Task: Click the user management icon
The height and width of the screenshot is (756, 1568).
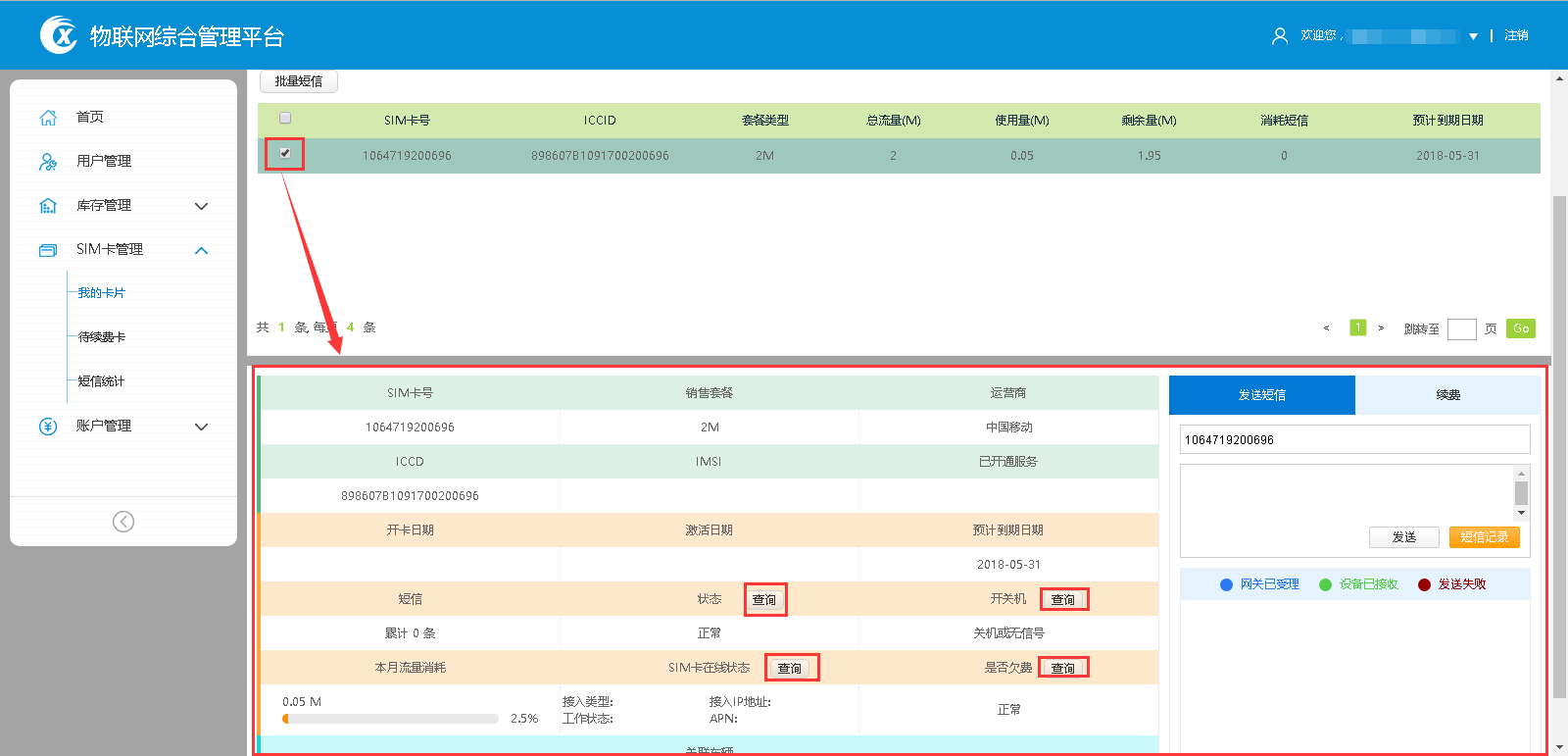Action: [48, 162]
